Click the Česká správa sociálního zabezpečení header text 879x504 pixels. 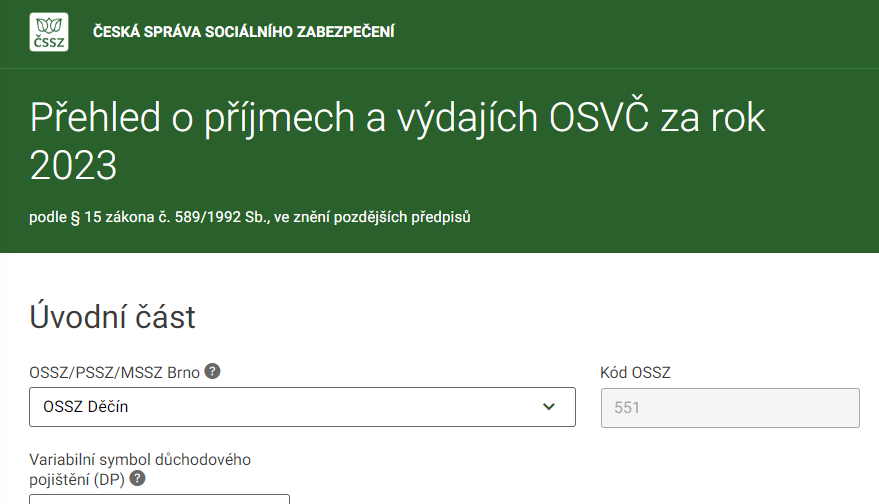[244, 32]
